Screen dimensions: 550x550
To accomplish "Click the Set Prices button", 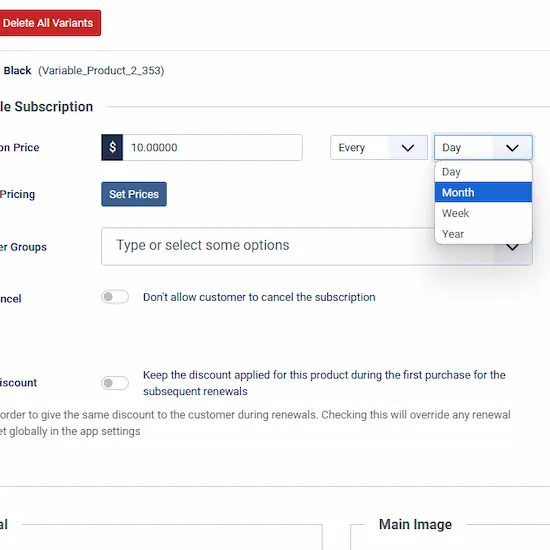I will [x=134, y=194].
